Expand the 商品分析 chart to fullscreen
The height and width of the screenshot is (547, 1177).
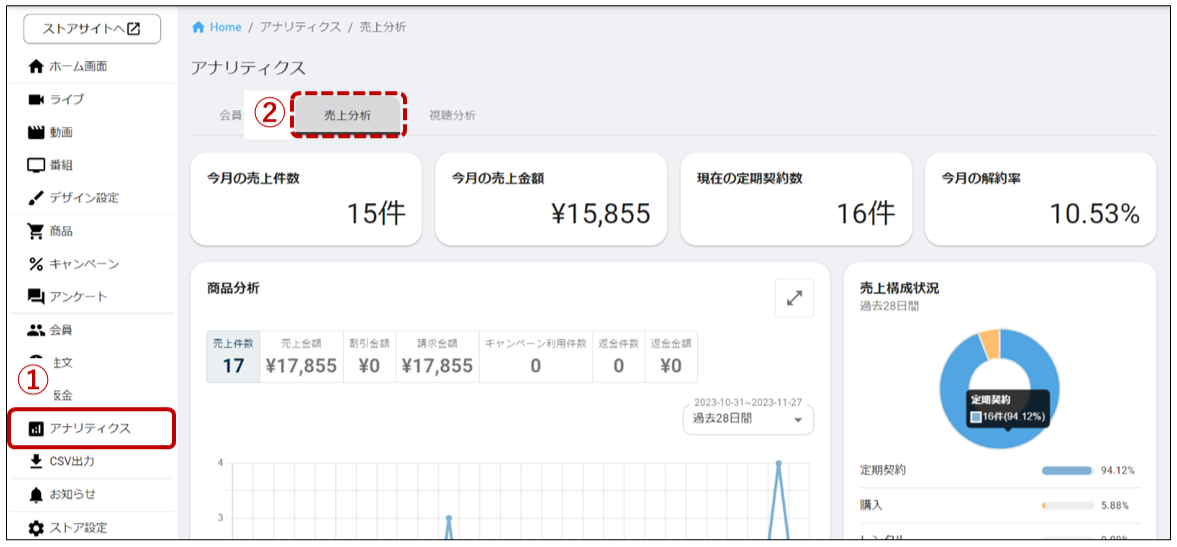point(794,298)
